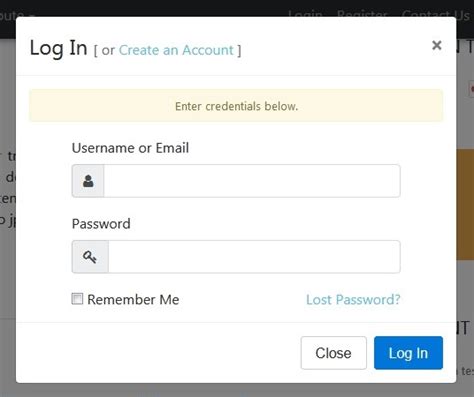
Task: Click the Password field label
Action: (101, 224)
